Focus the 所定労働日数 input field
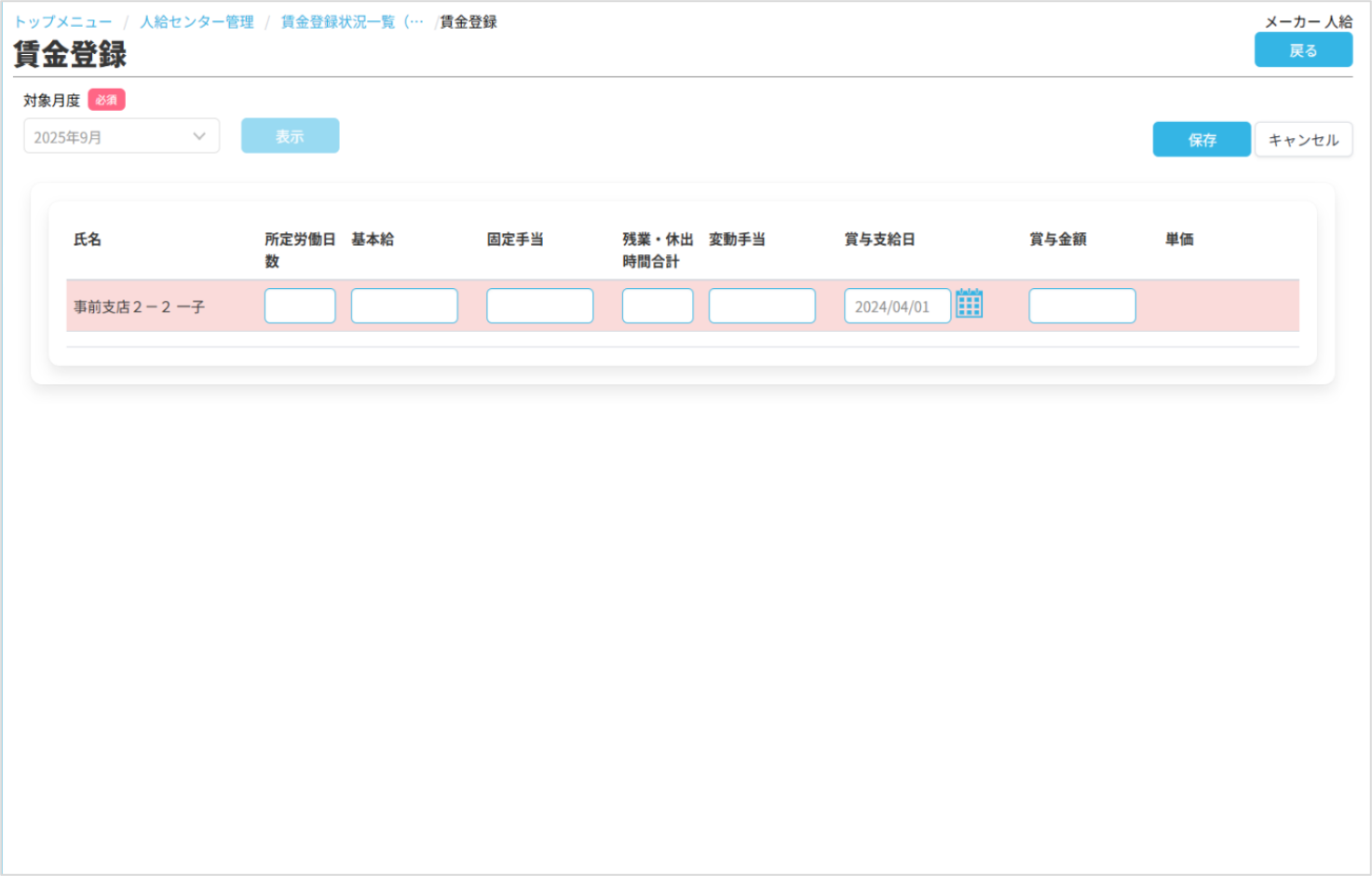This screenshot has width=1372, height=876. (300, 306)
